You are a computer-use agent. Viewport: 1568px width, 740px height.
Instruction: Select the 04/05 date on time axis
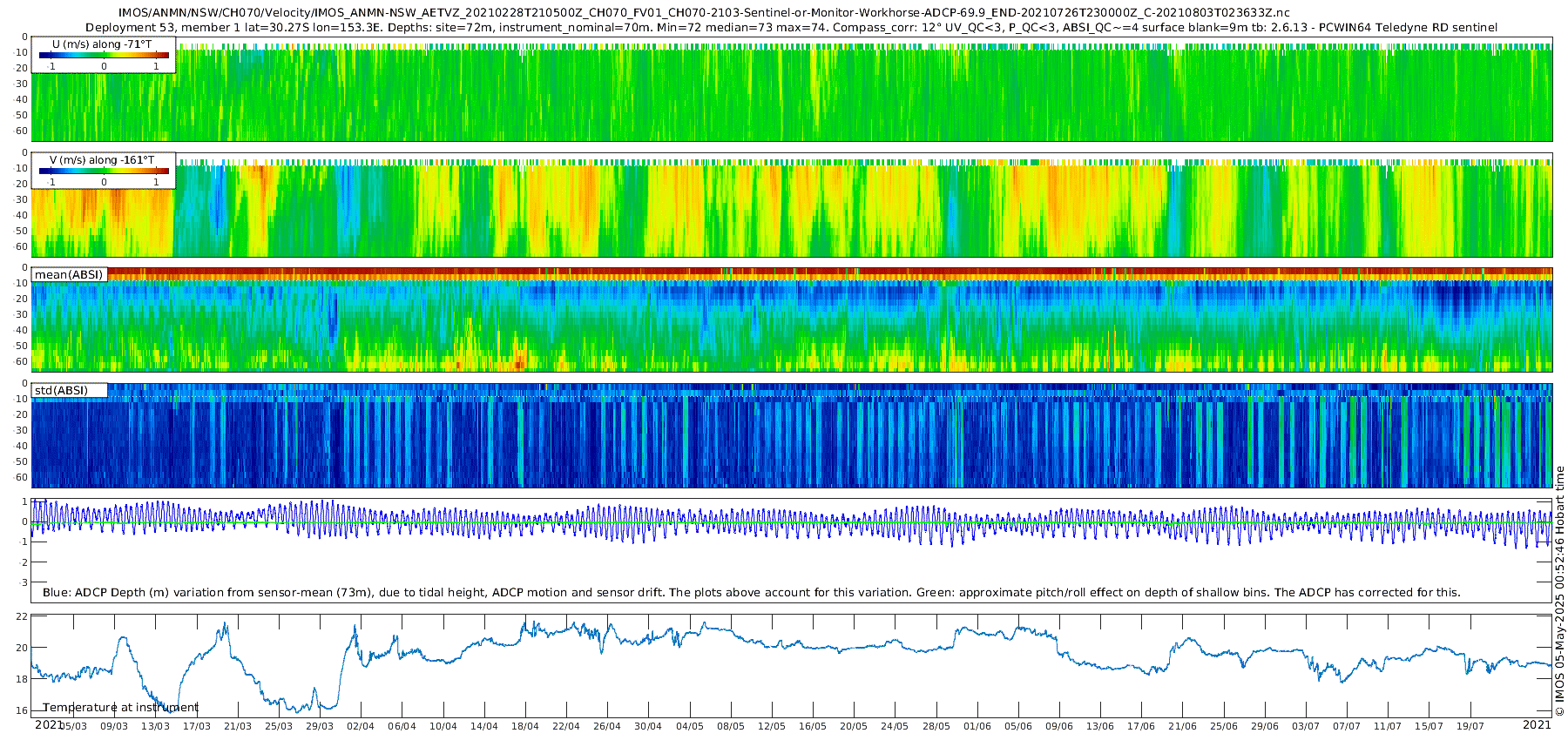point(689,726)
